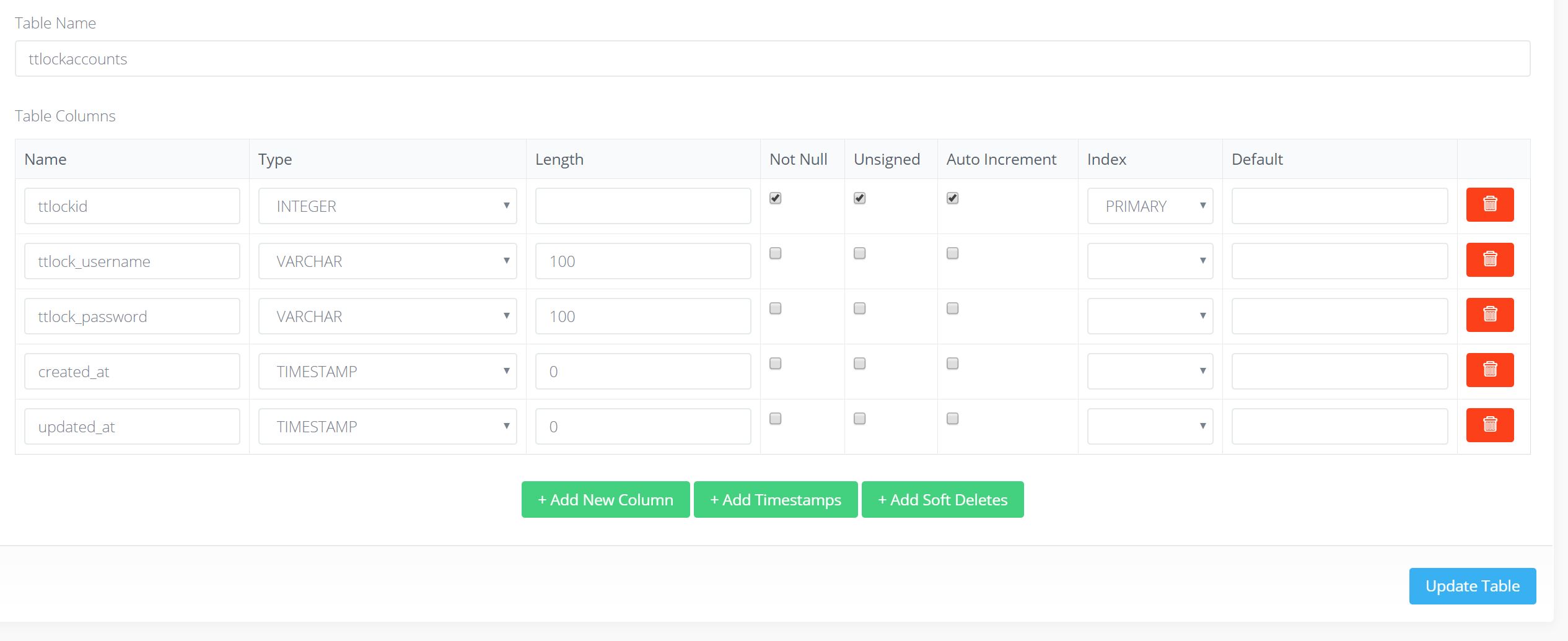
Task: Uncheck Not Null for ttlockid
Action: point(775,198)
